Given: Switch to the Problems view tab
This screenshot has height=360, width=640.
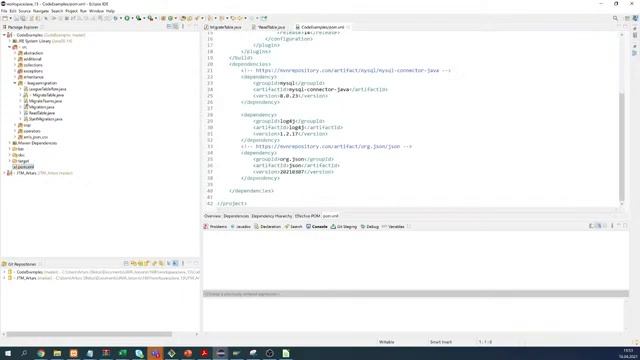Looking at the screenshot, I should click(216, 227).
